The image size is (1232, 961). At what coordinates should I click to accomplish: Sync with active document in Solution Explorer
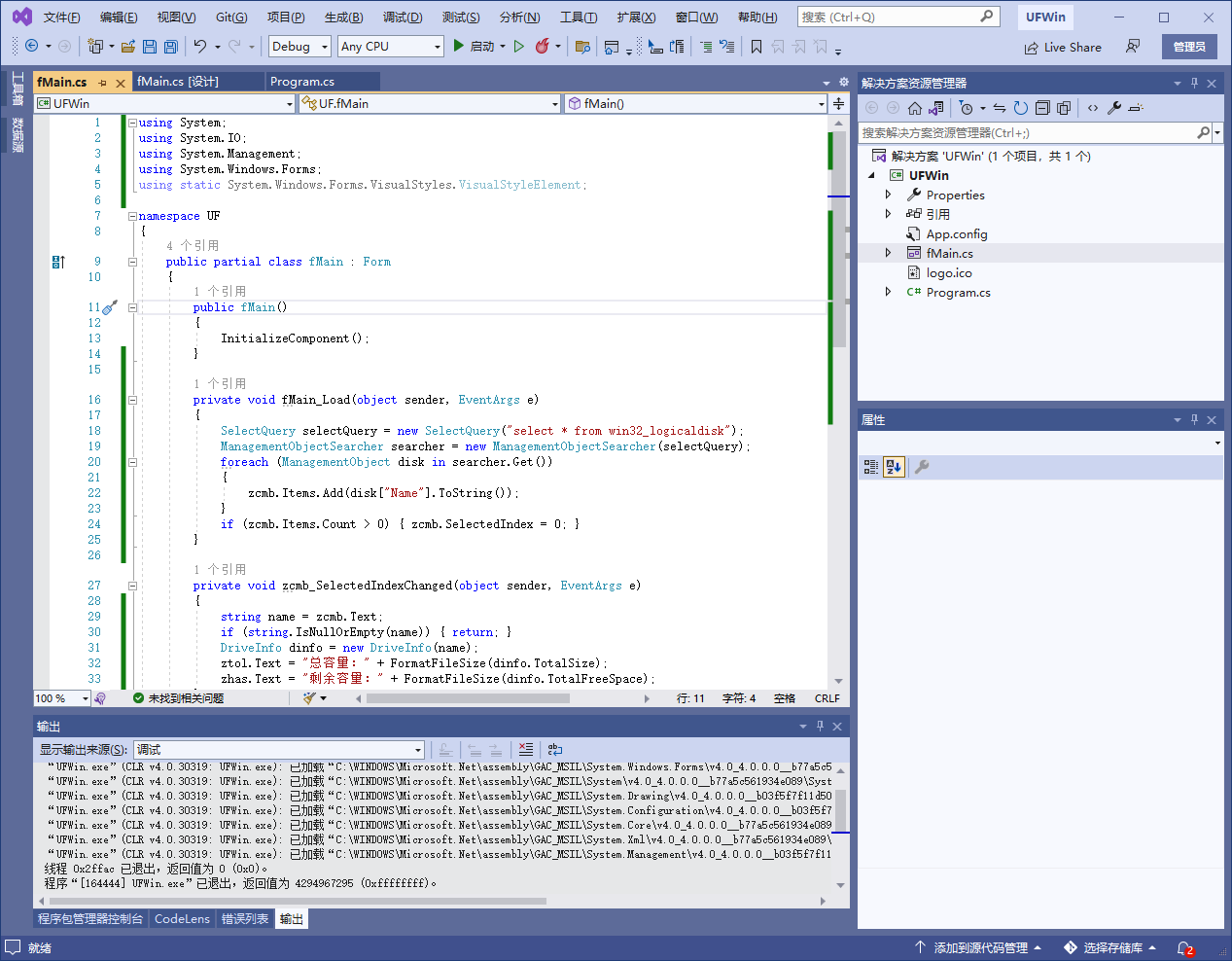click(999, 108)
